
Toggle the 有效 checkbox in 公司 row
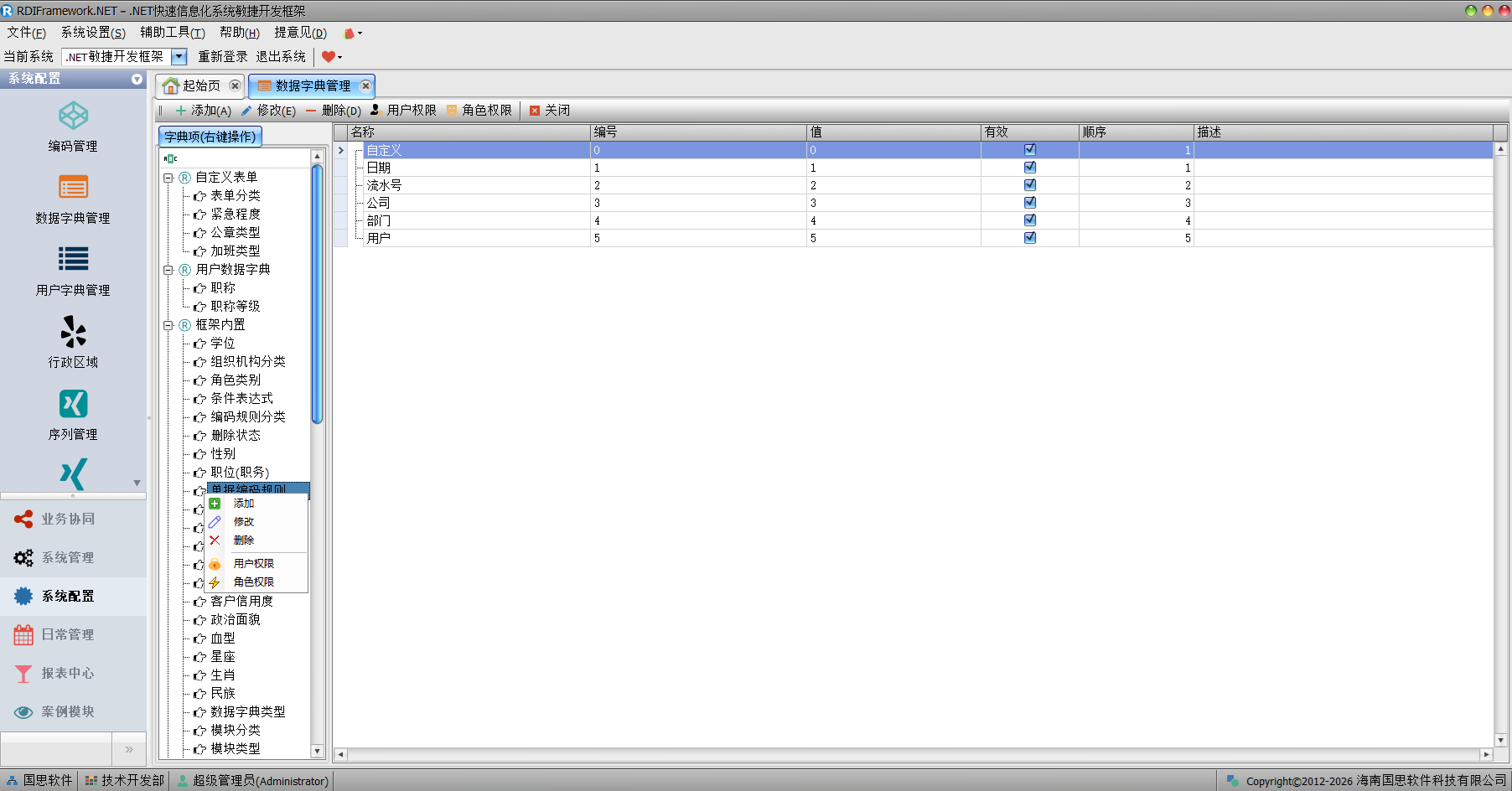pyautogui.click(x=1029, y=203)
